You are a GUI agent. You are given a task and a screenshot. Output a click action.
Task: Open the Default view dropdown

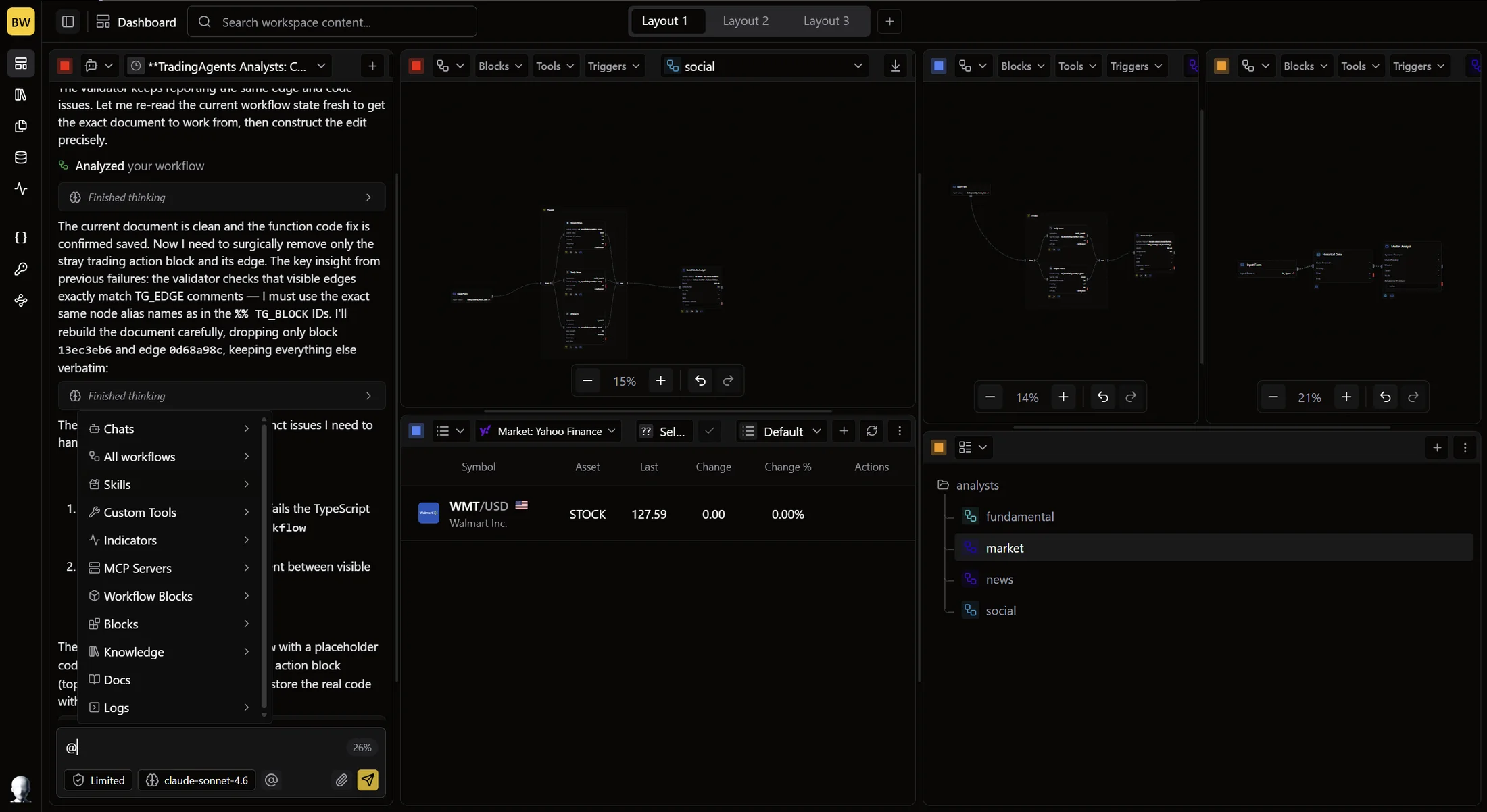point(781,431)
